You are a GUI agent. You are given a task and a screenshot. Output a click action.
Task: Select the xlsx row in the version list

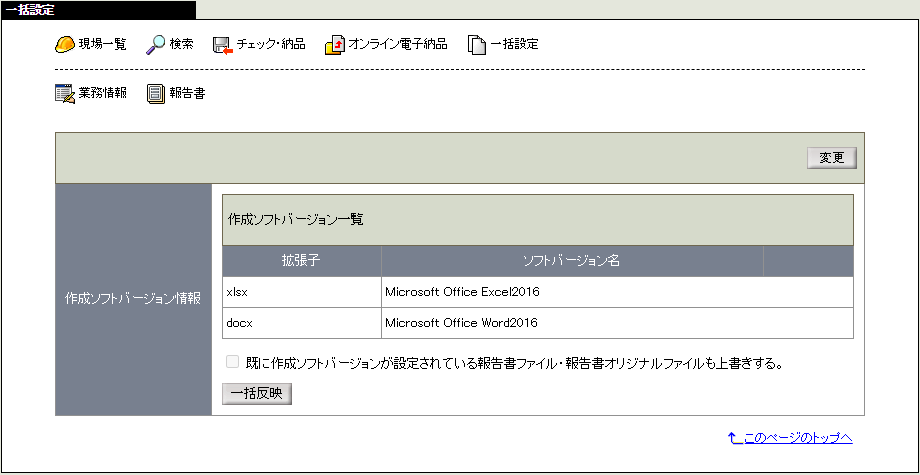[537, 292]
